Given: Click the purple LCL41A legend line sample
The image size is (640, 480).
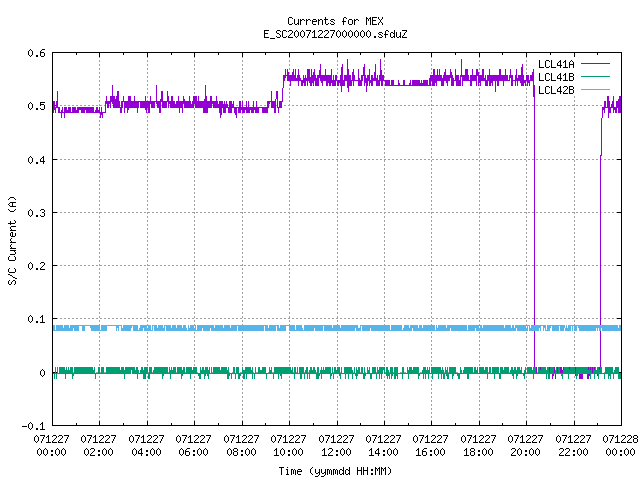Looking at the screenshot, I should pos(595,64).
